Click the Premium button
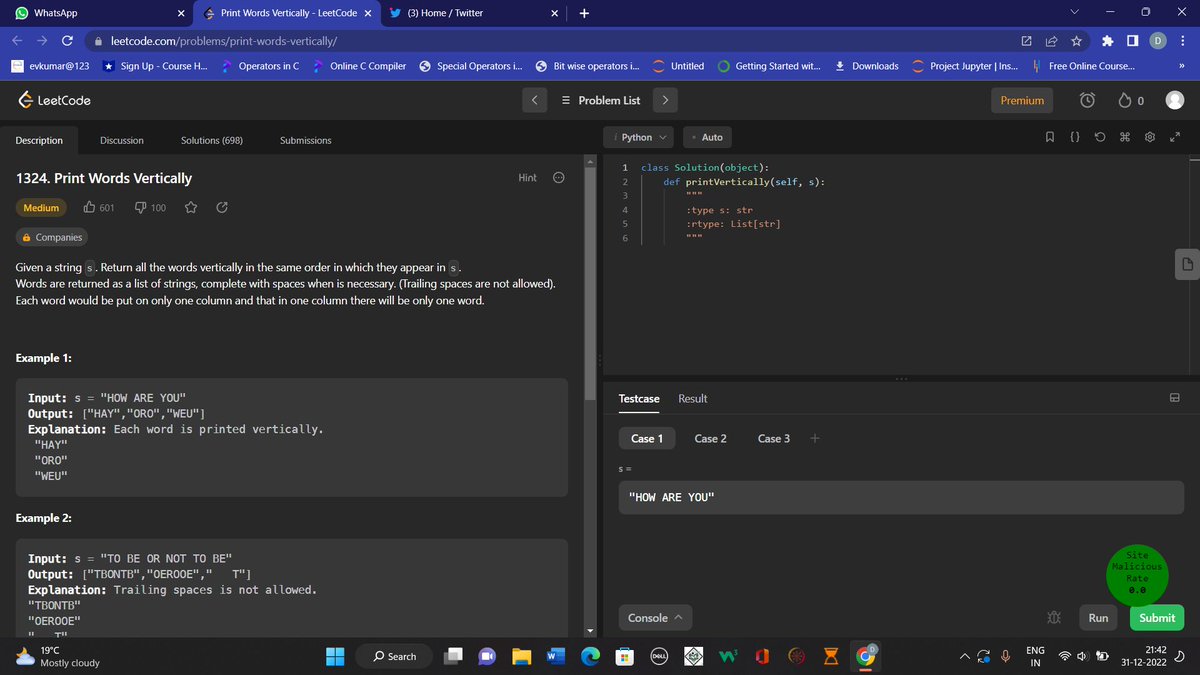 (x=1022, y=100)
